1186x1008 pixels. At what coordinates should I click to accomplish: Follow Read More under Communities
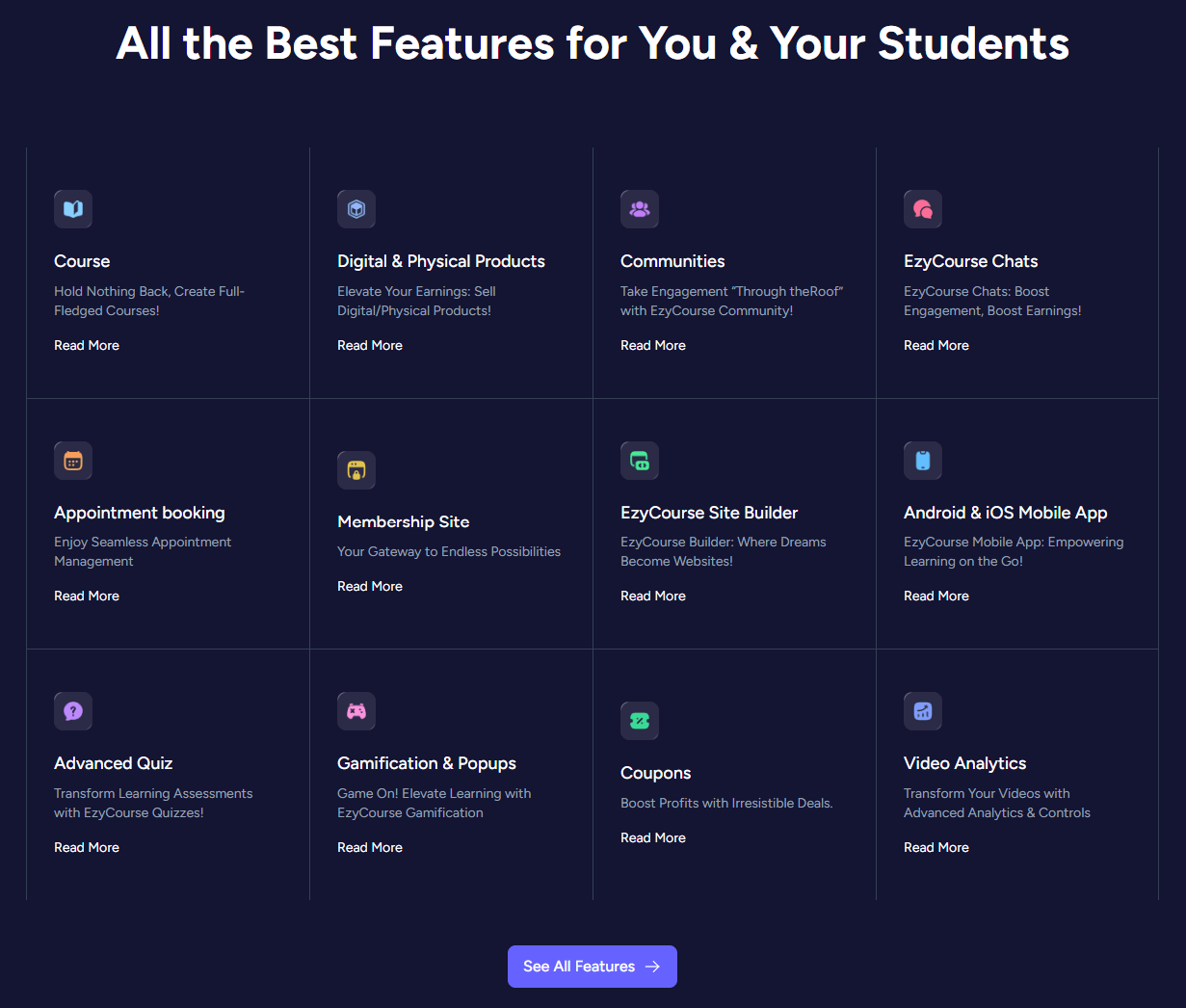click(x=653, y=345)
